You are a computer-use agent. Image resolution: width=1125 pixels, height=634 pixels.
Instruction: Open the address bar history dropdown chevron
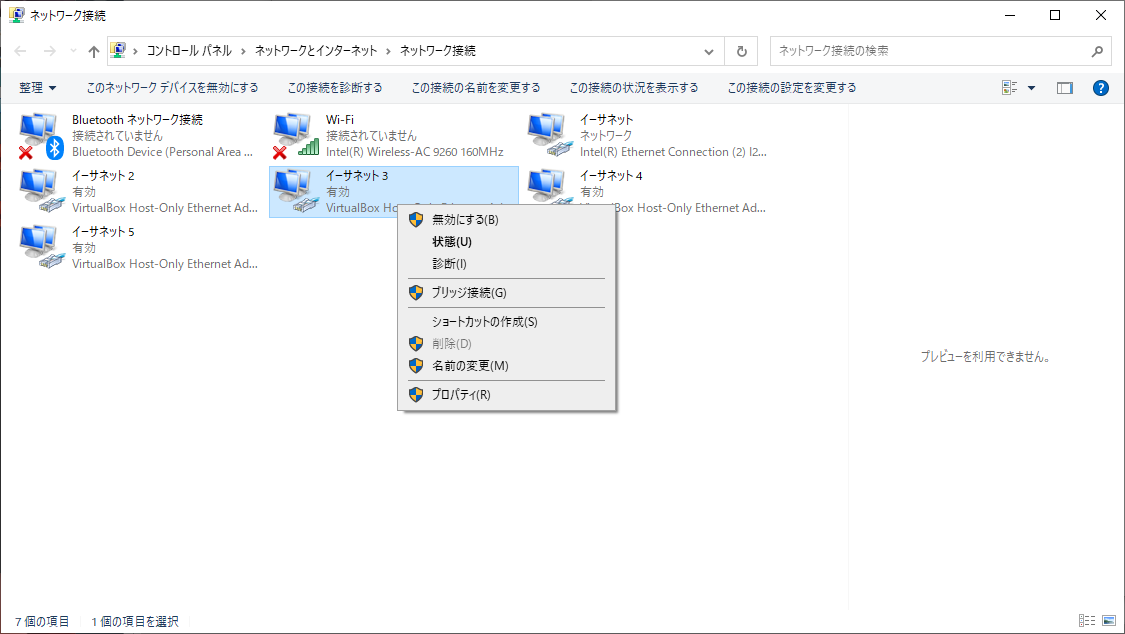click(708, 51)
